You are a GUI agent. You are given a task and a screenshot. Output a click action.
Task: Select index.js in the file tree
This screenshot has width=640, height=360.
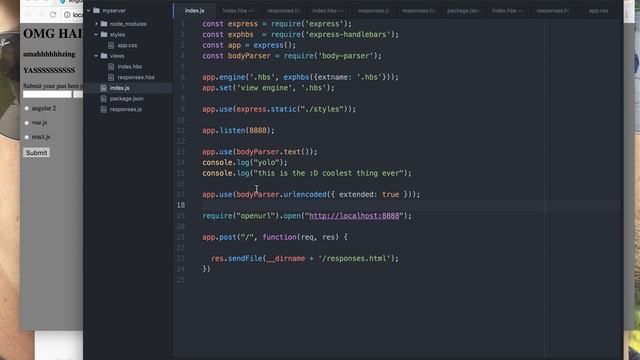120,88
